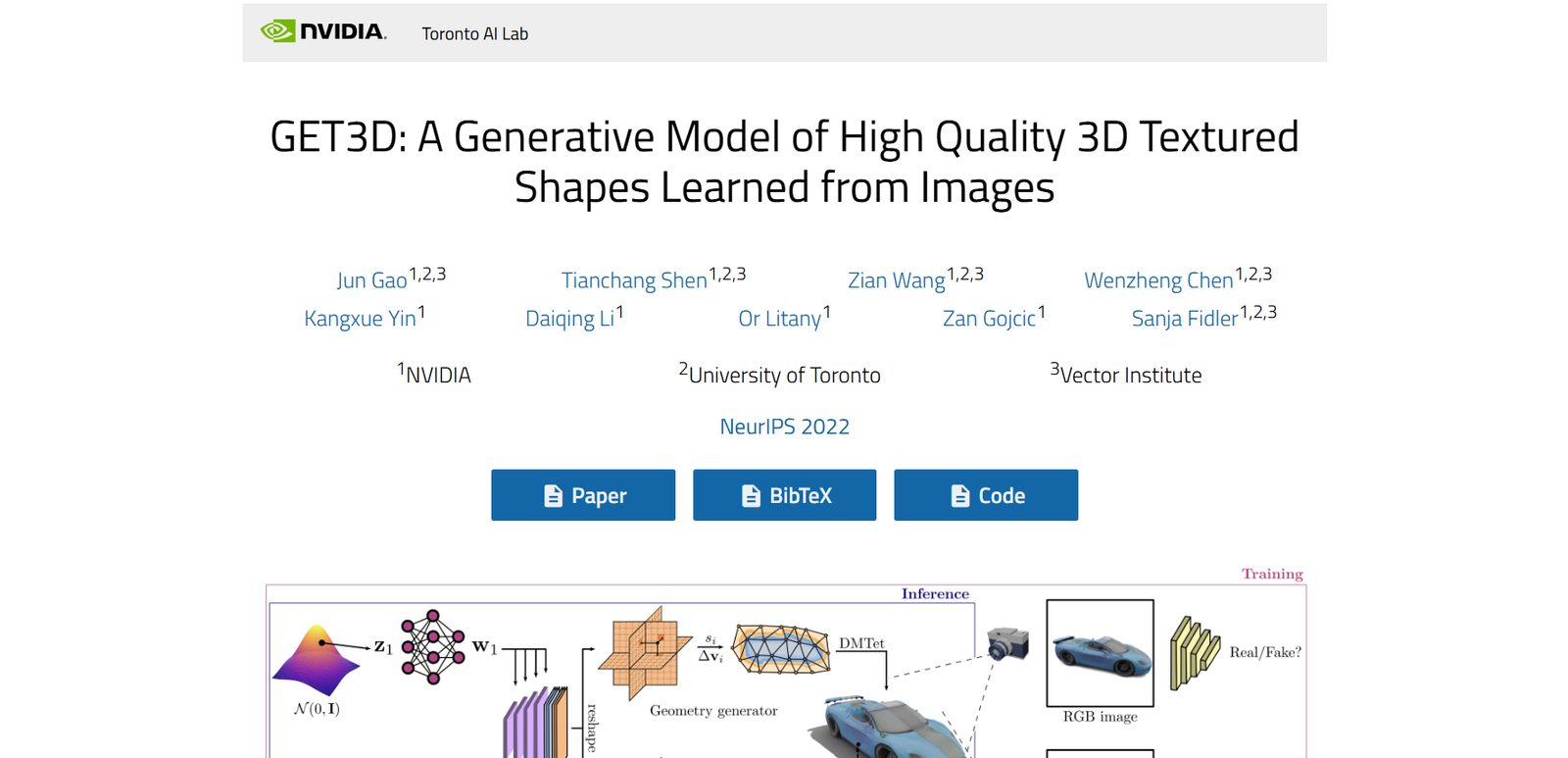Follow the NeurIPS 2022 link
This screenshot has height=758, width=1568.
pos(784,427)
